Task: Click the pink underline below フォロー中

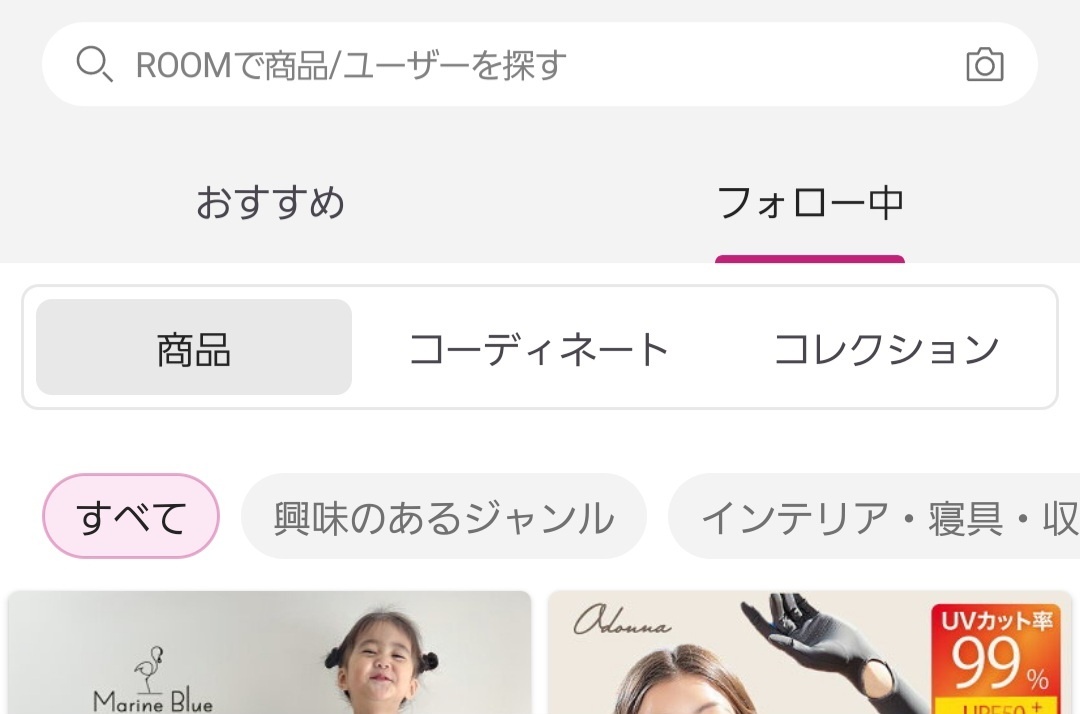Action: pos(810,259)
